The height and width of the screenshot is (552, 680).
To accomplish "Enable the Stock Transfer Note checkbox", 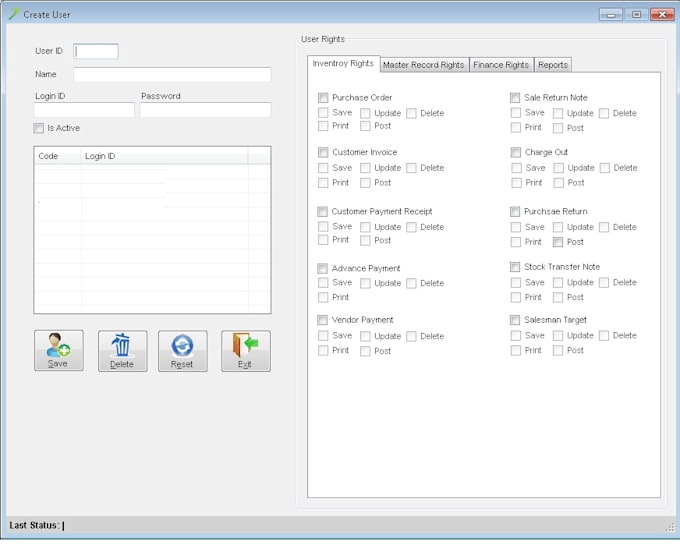I will (515, 267).
